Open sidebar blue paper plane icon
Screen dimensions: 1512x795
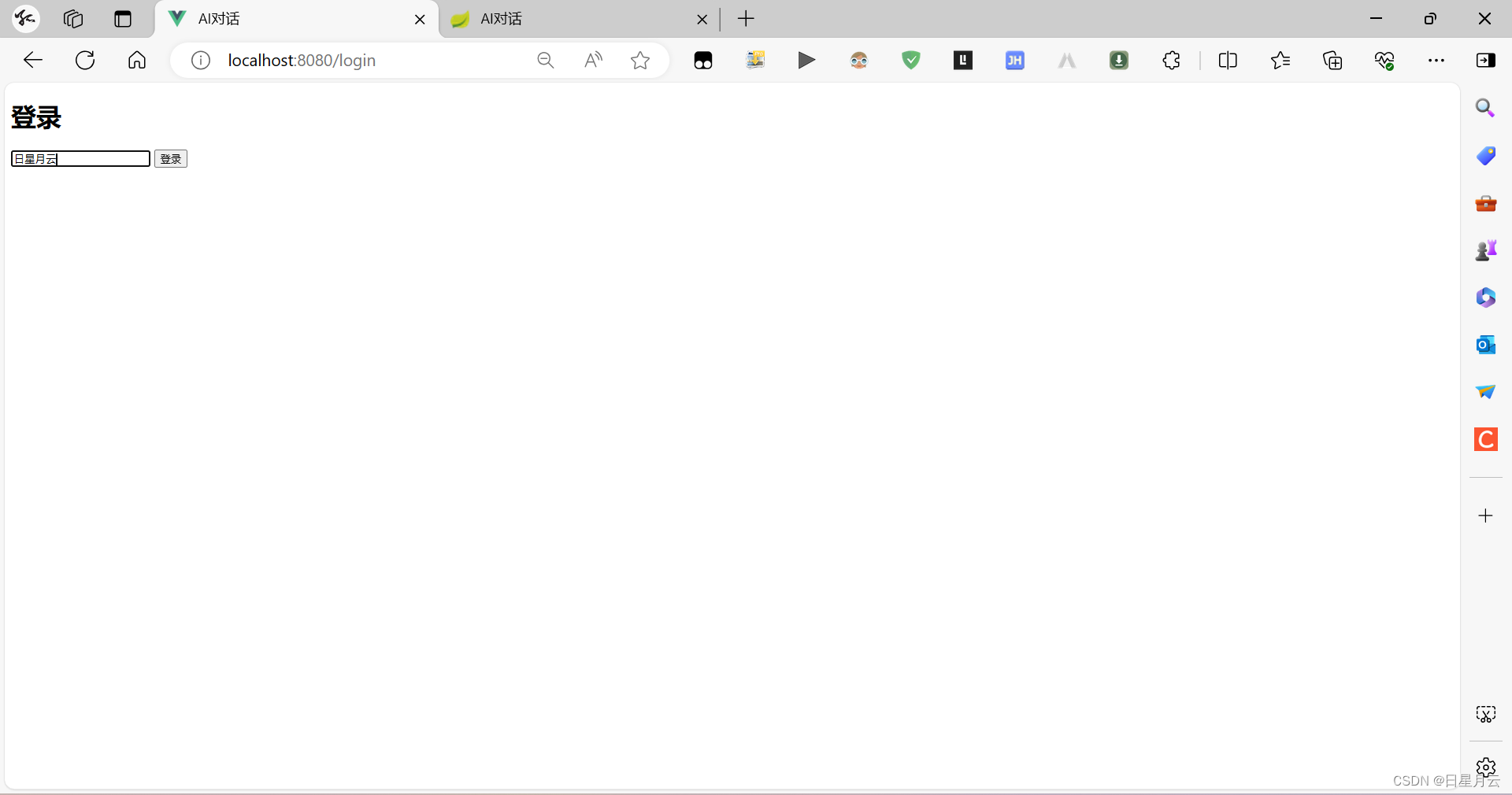coord(1485,391)
